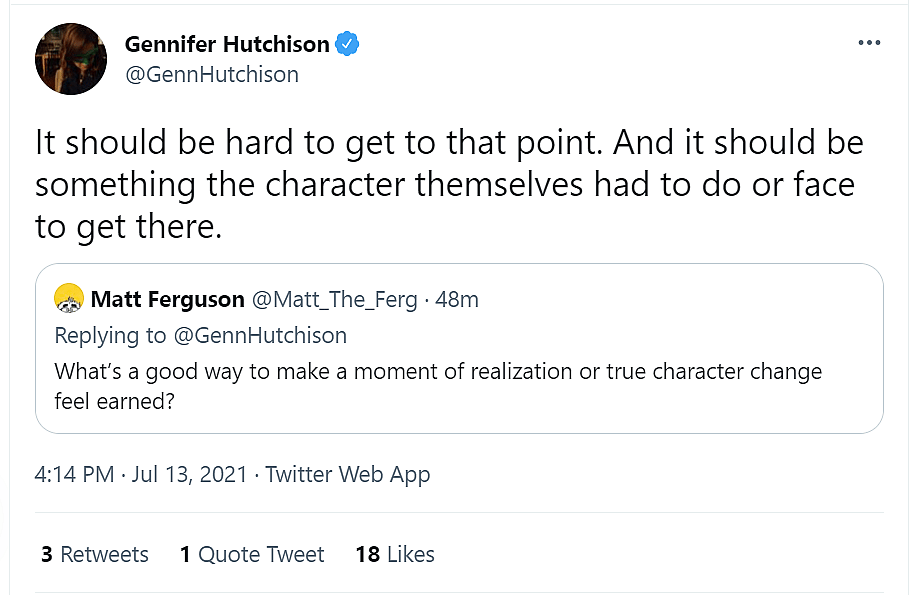This screenshot has width=918, height=595.
Task: View the 1 Quote Tweet list
Action: pyautogui.click(x=252, y=554)
